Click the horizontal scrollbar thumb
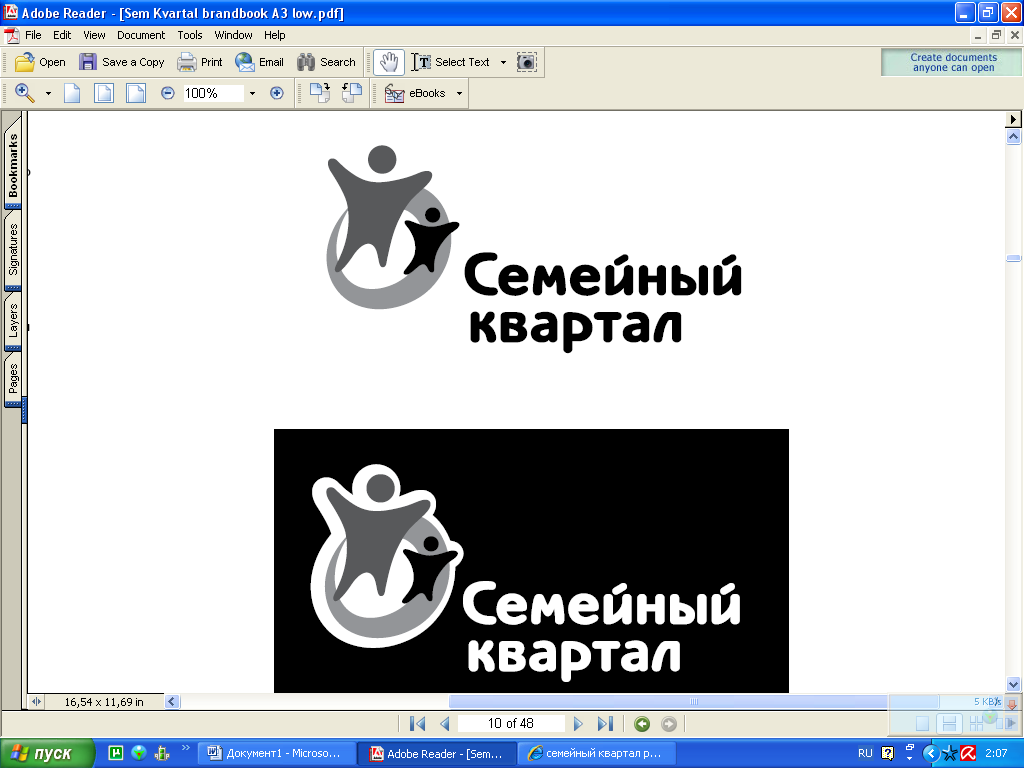The width and height of the screenshot is (1024, 768). (x=694, y=702)
